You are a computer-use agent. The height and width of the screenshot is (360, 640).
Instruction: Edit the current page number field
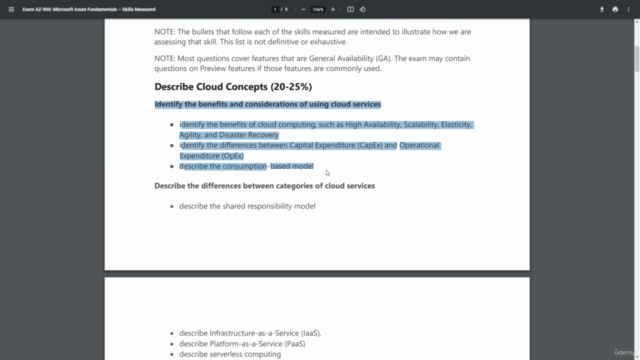click(x=275, y=9)
